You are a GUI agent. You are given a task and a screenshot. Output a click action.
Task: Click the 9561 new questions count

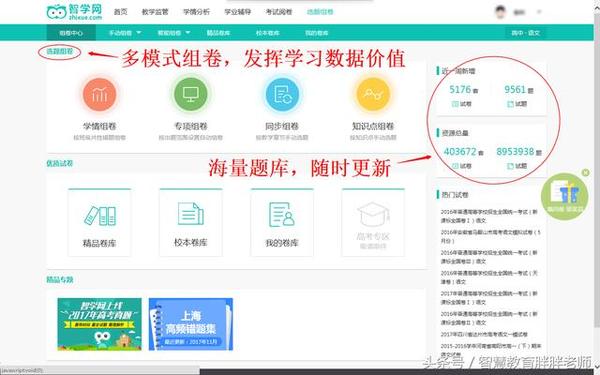[515, 89]
